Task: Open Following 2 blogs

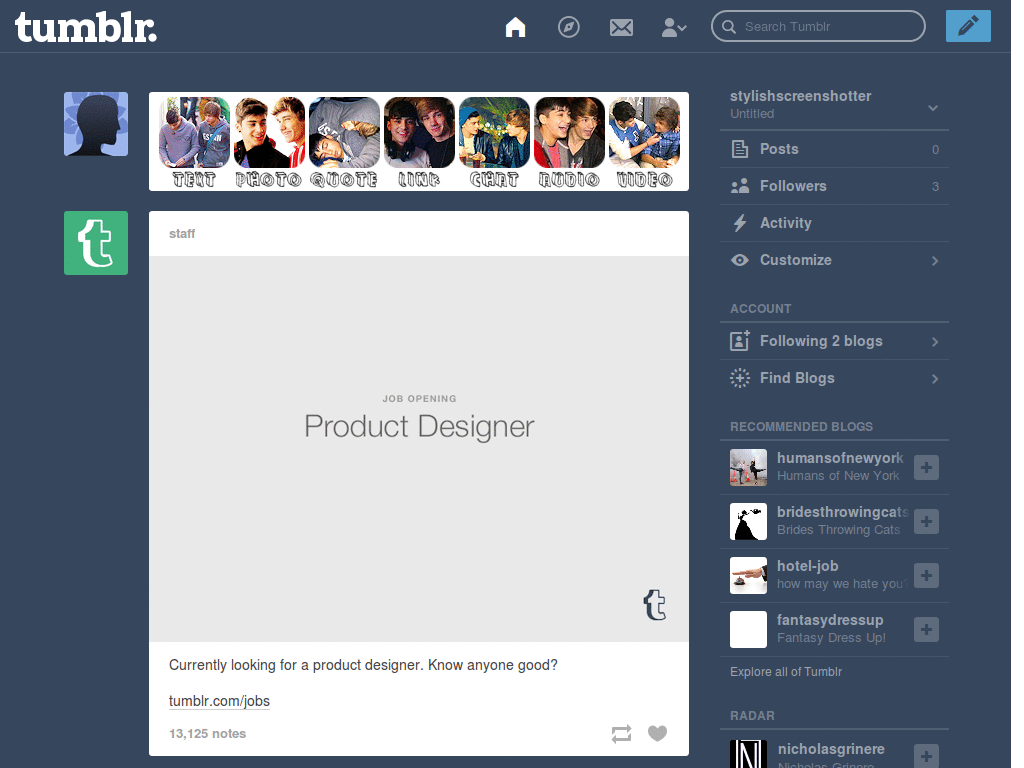Action: pyautogui.click(x=834, y=341)
